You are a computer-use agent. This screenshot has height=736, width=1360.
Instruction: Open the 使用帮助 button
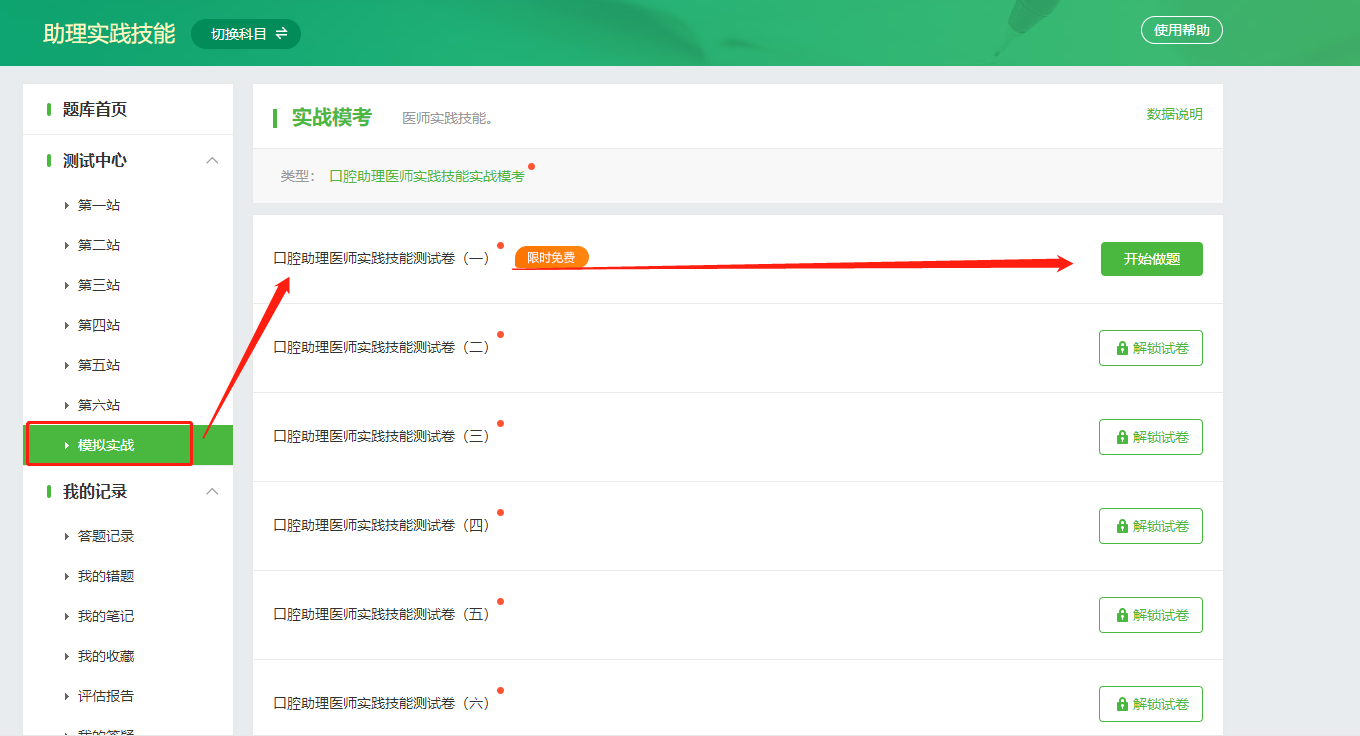click(1181, 31)
